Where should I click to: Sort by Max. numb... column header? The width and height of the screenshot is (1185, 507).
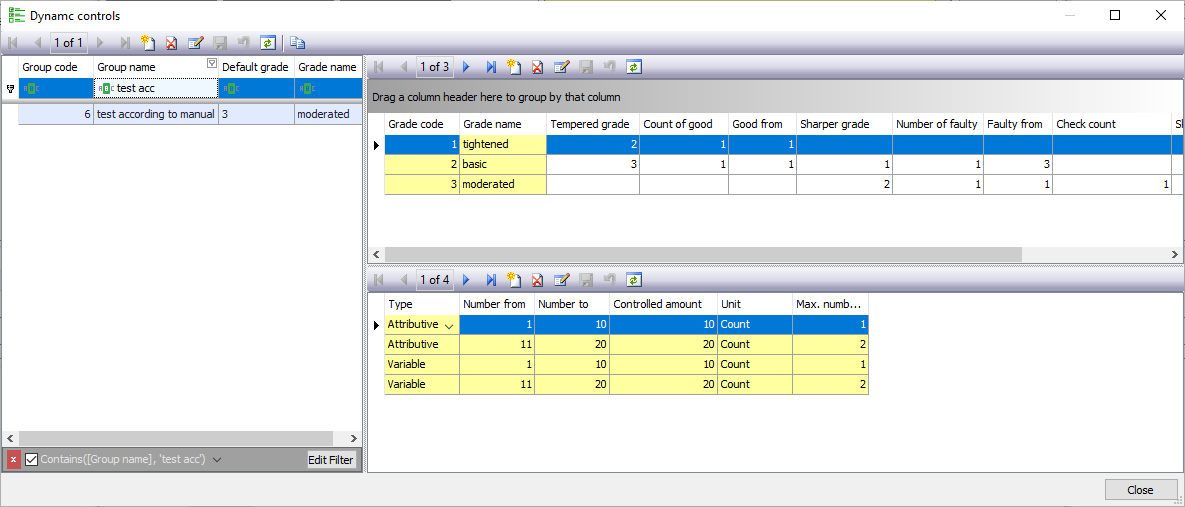coord(830,304)
